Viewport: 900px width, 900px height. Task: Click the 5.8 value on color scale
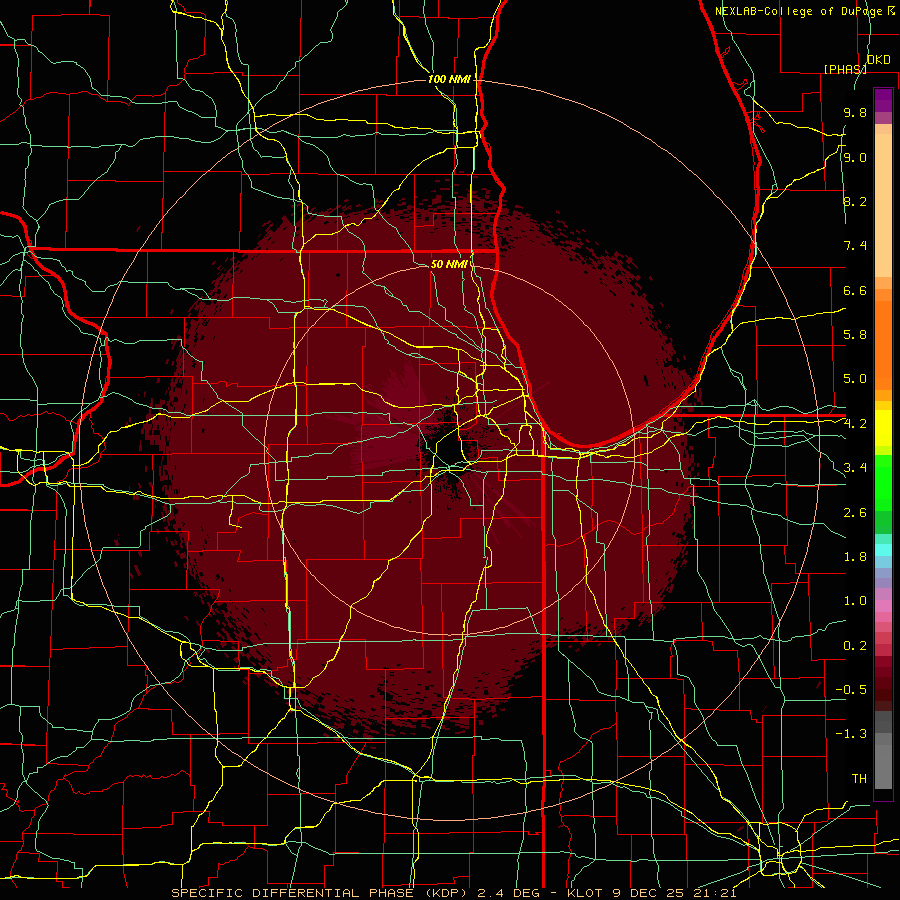pos(855,335)
